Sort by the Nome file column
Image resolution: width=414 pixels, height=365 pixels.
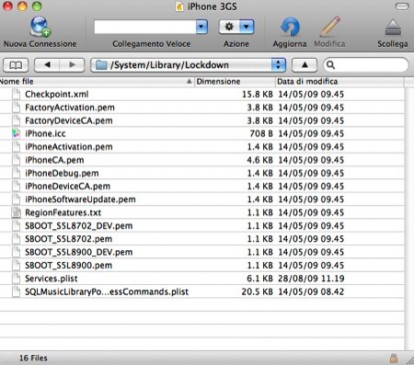click(x=97, y=81)
